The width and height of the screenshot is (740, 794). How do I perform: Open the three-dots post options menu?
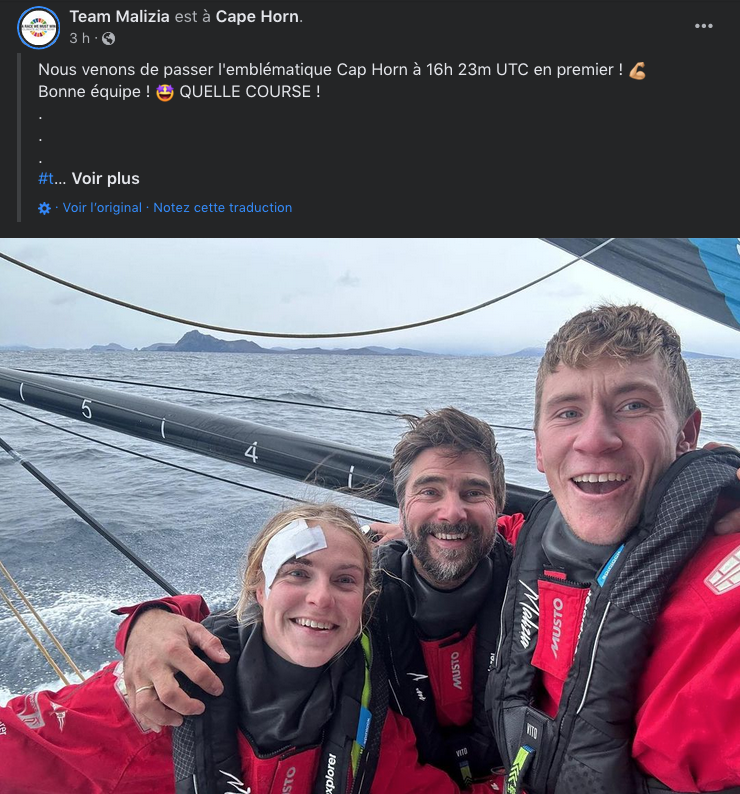(x=704, y=26)
